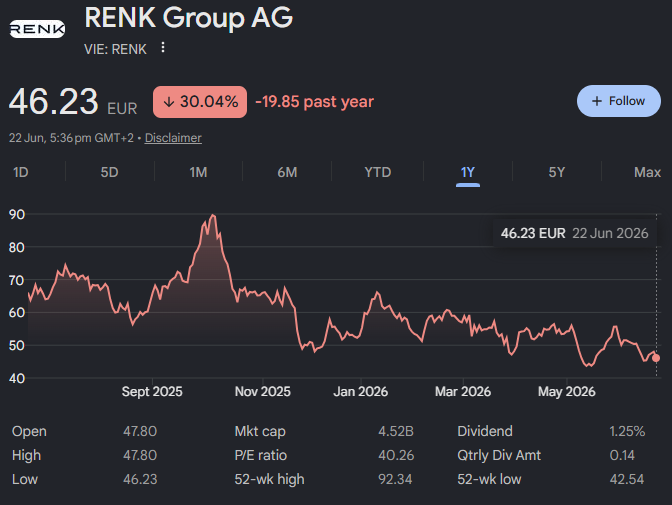Click the 22 Jun, 5:36 pm GMT+2 timestamp
672x505 pixels.
tap(71, 138)
